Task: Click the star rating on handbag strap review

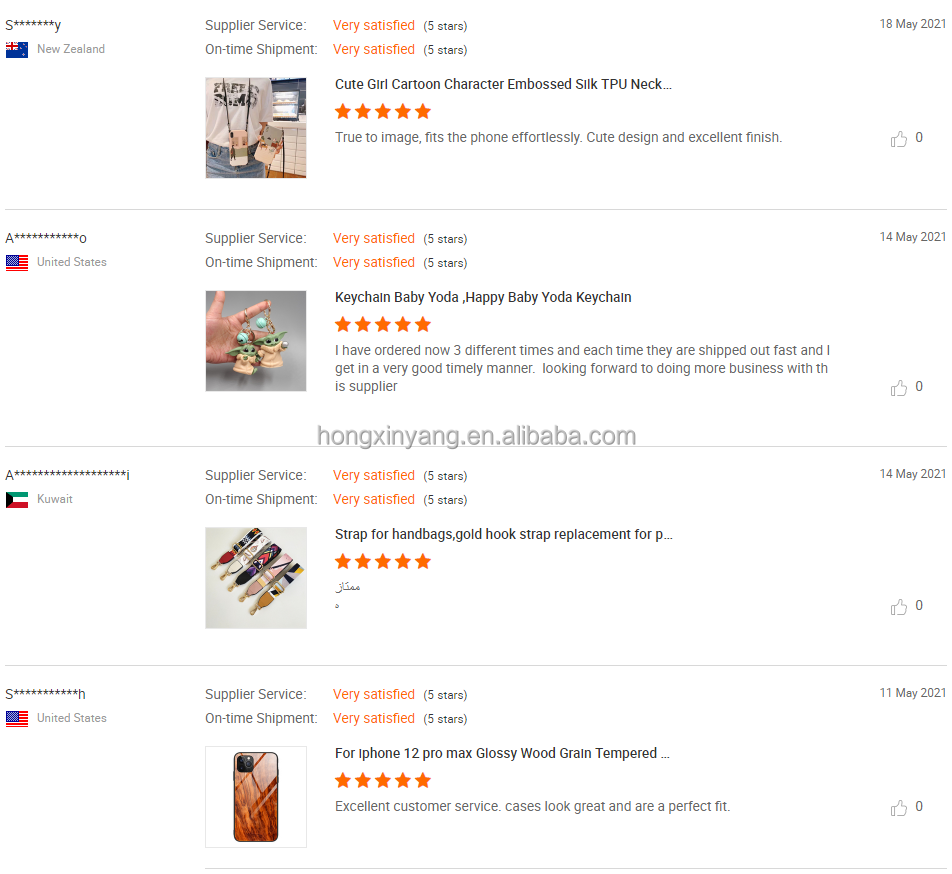Action: 383,562
